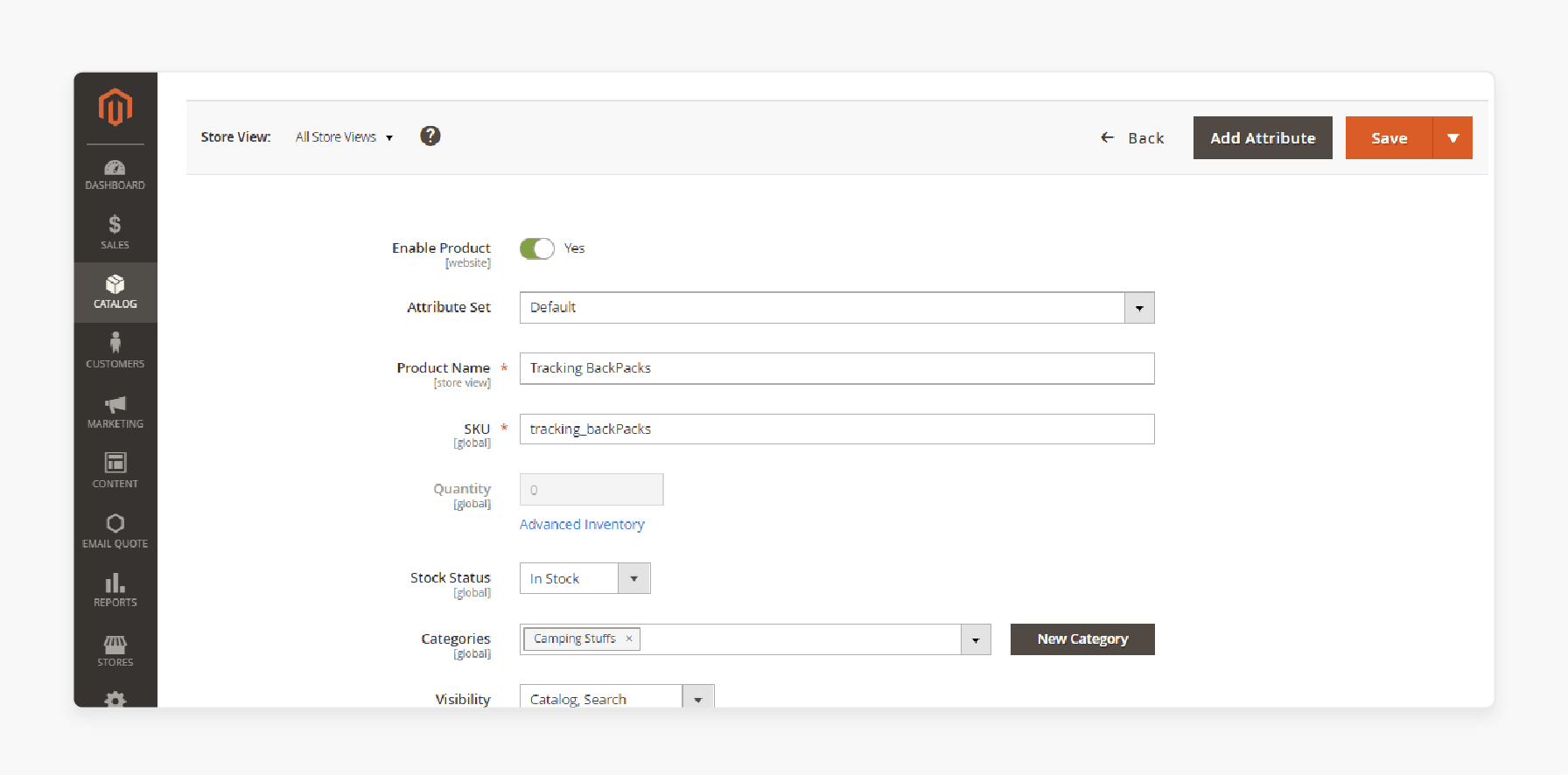Open the Stock Status dropdown

584,578
